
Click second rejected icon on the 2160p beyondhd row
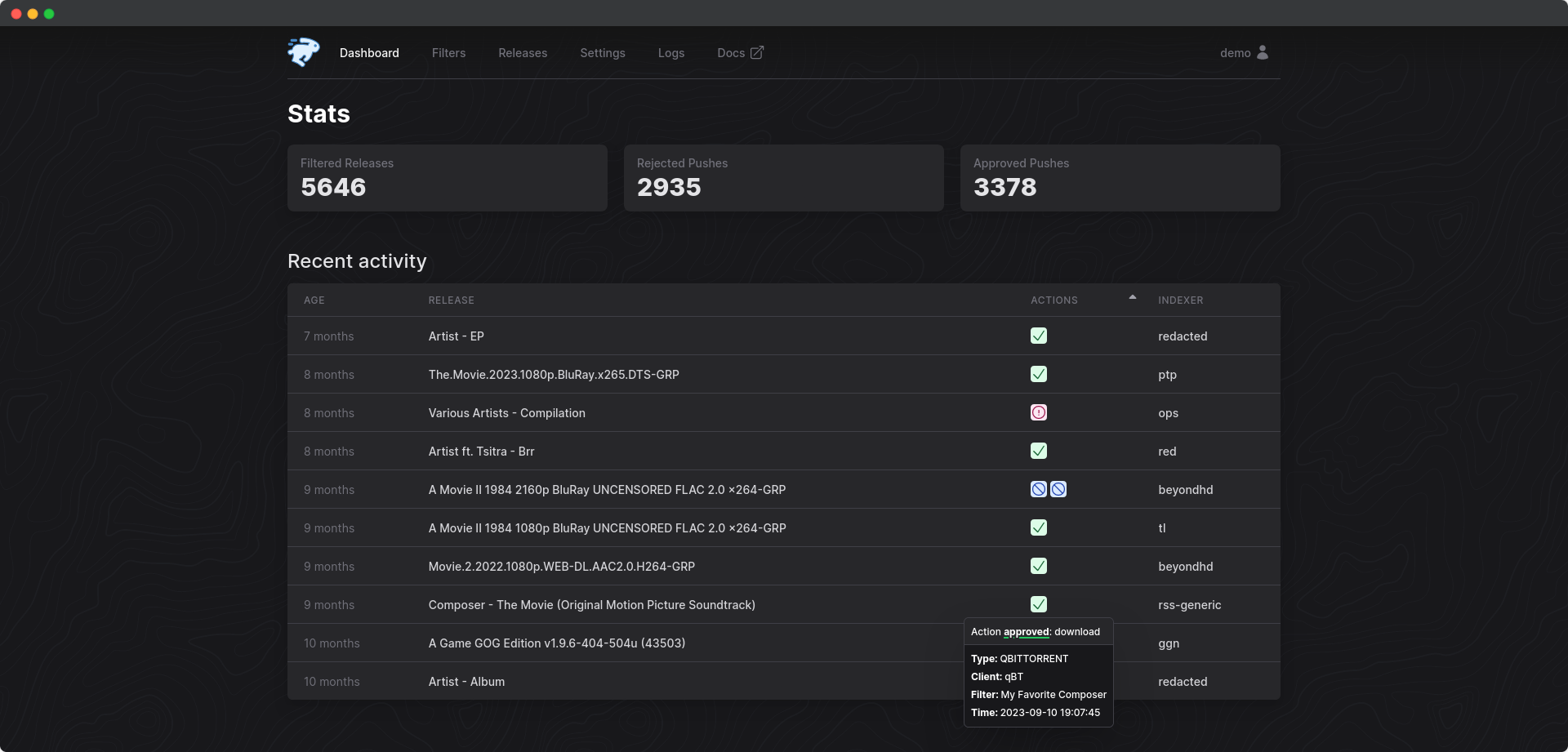1058,488
